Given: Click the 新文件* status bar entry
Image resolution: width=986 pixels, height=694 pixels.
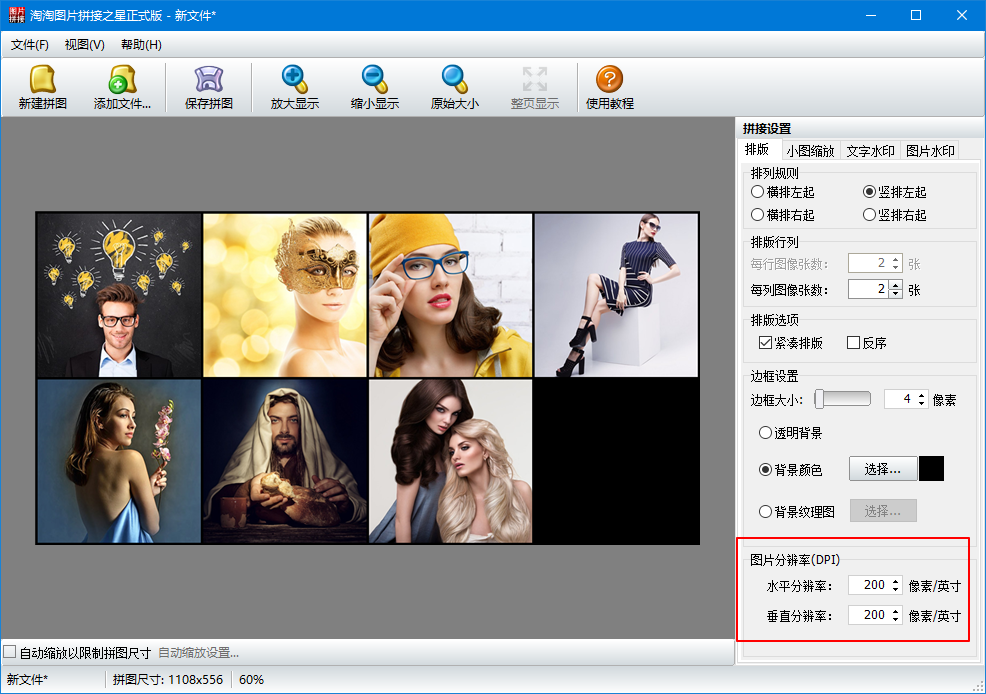Looking at the screenshot, I should pyautogui.click(x=27, y=680).
